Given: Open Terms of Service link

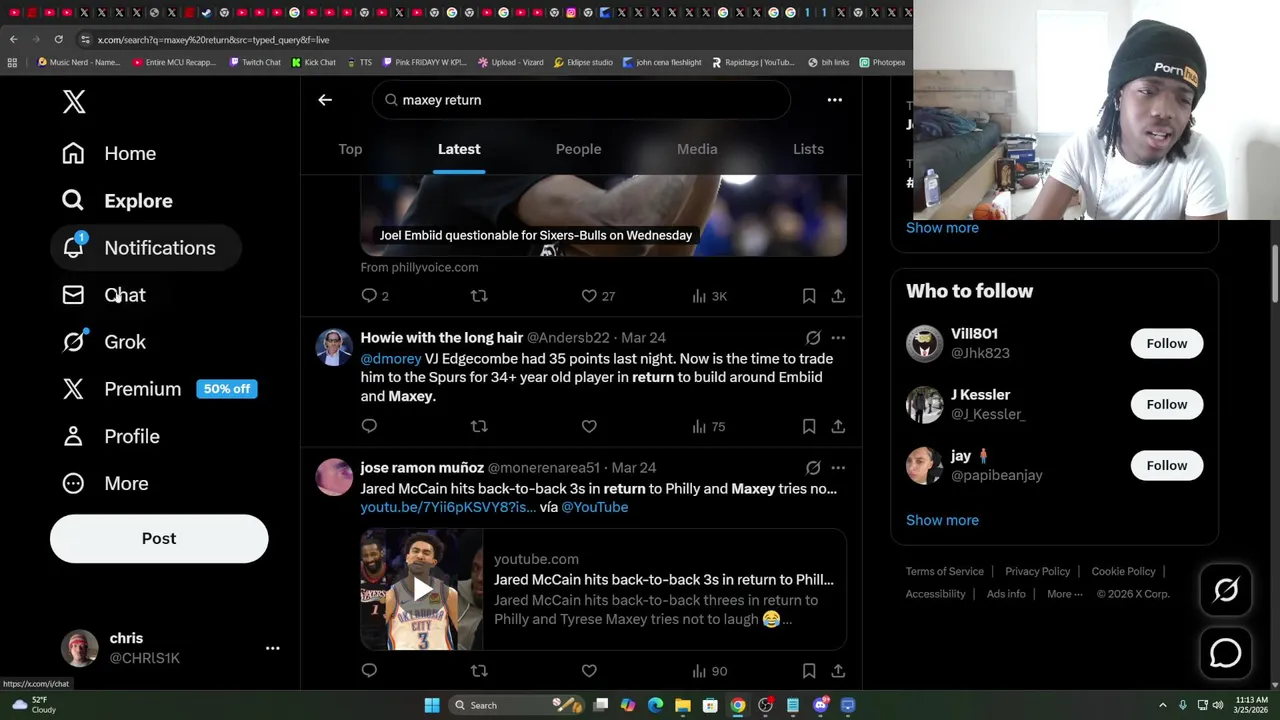Looking at the screenshot, I should pyautogui.click(x=945, y=571).
